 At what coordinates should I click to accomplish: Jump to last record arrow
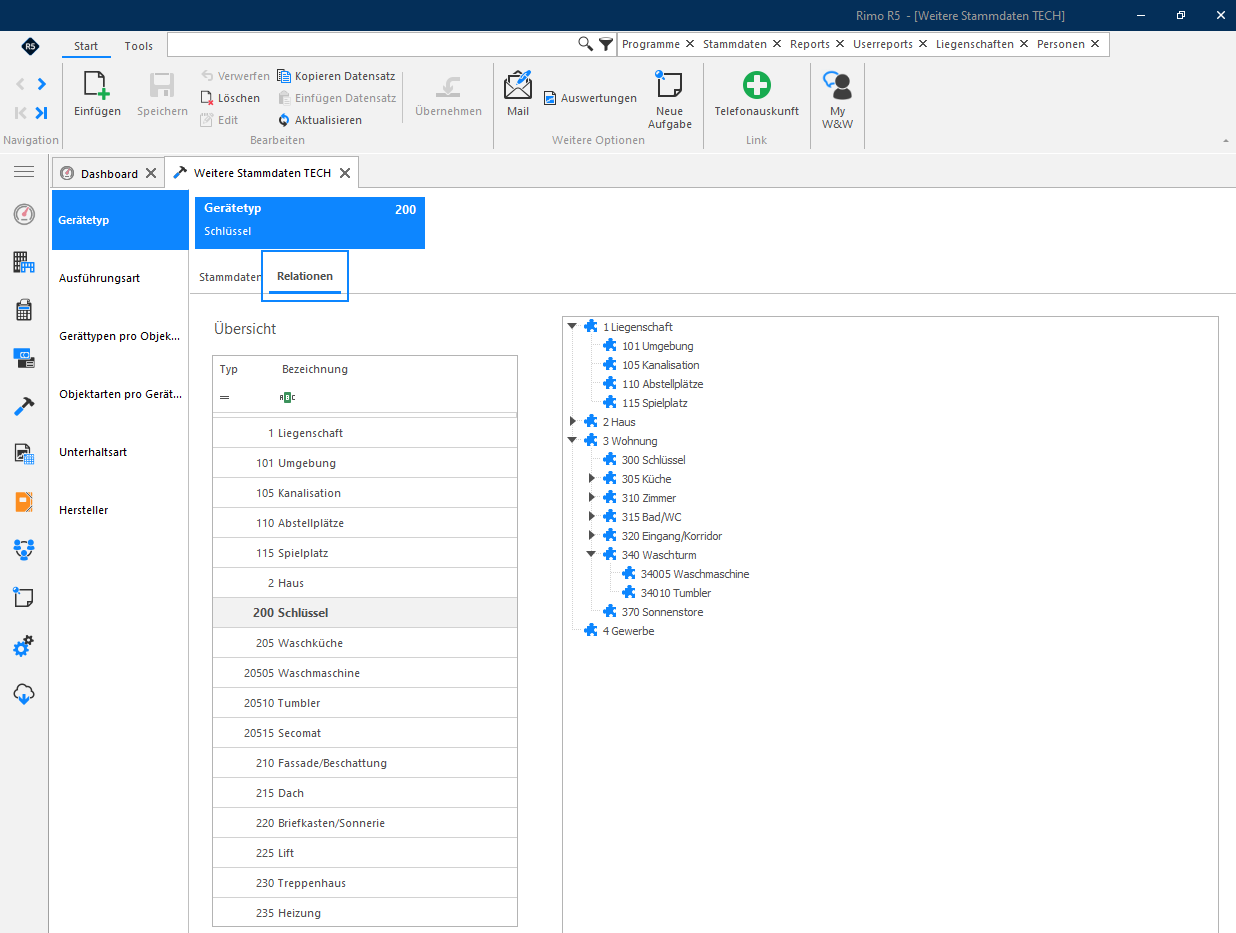tap(41, 113)
